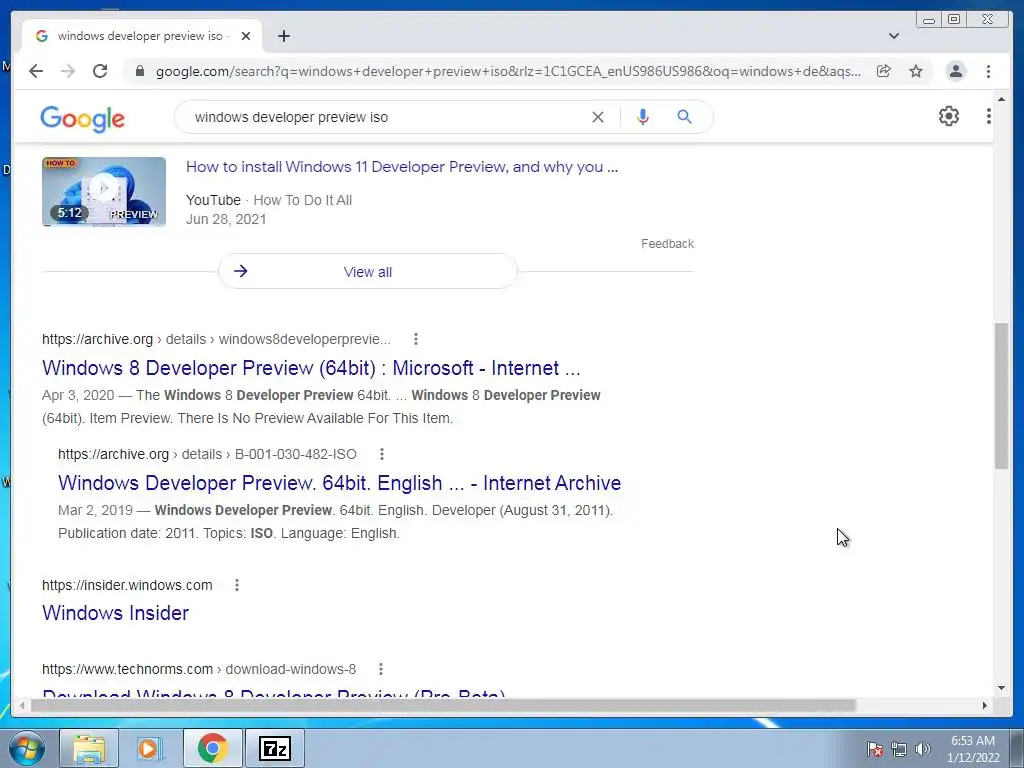Click the browser back arrow
This screenshot has height=768, width=1024.
coord(36,71)
